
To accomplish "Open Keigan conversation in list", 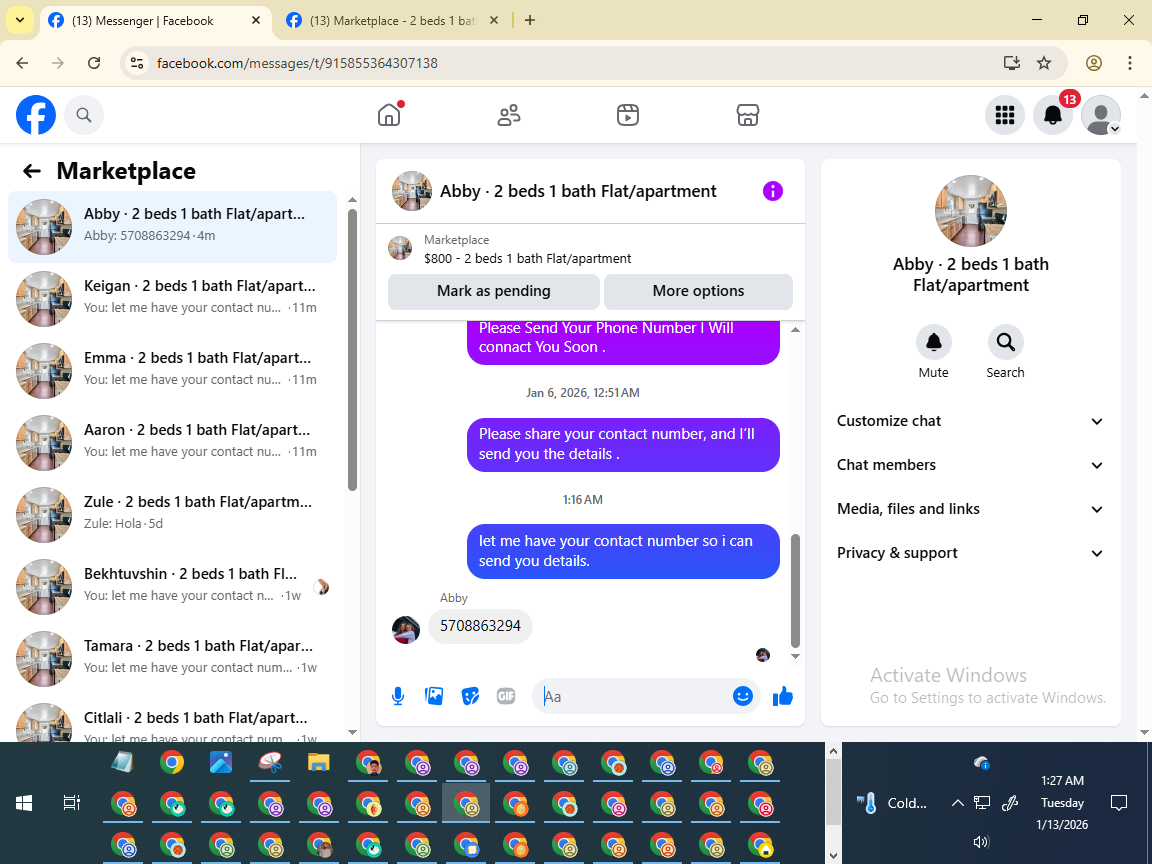I will 173,299.
